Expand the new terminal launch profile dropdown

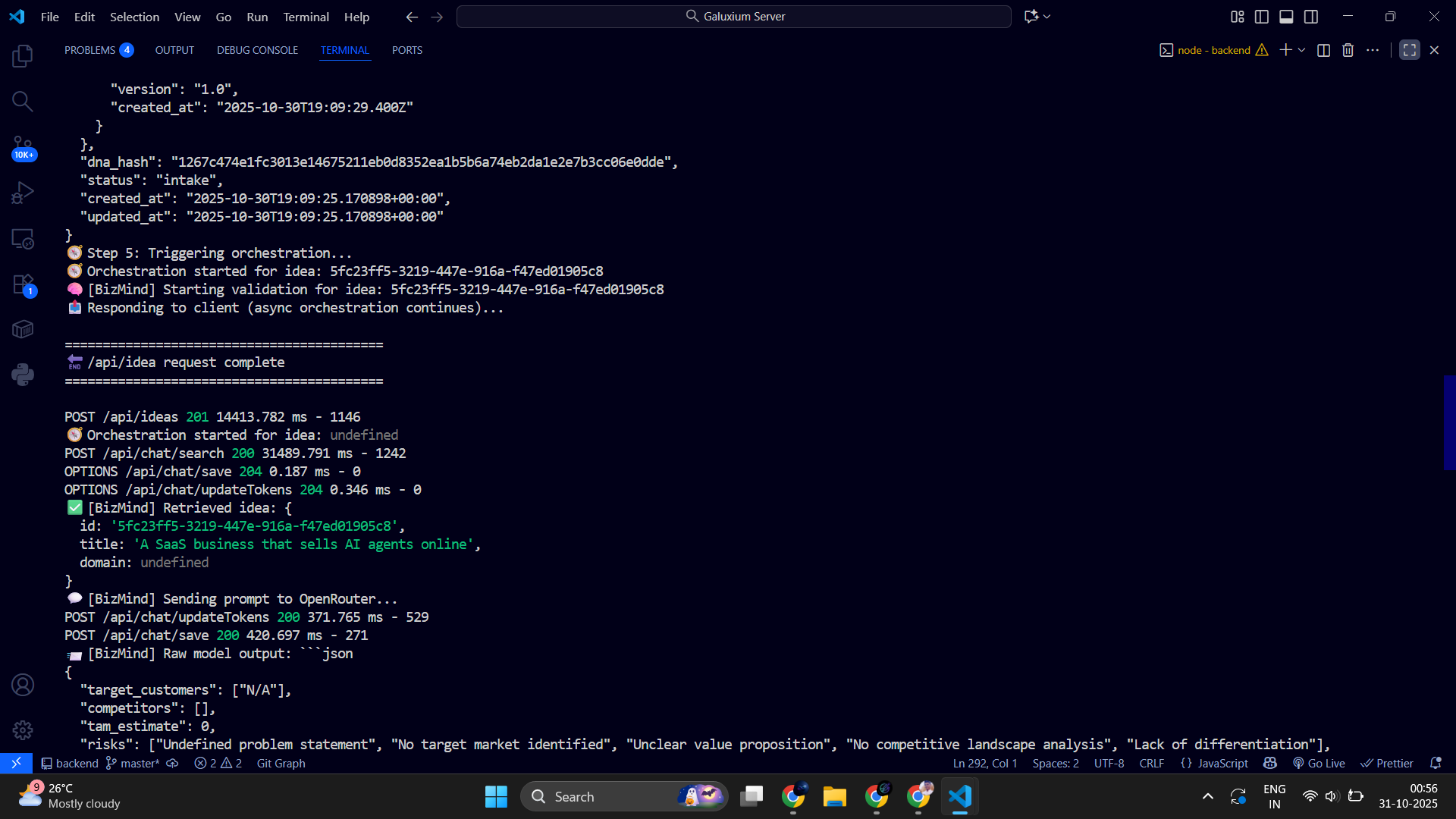1302,50
